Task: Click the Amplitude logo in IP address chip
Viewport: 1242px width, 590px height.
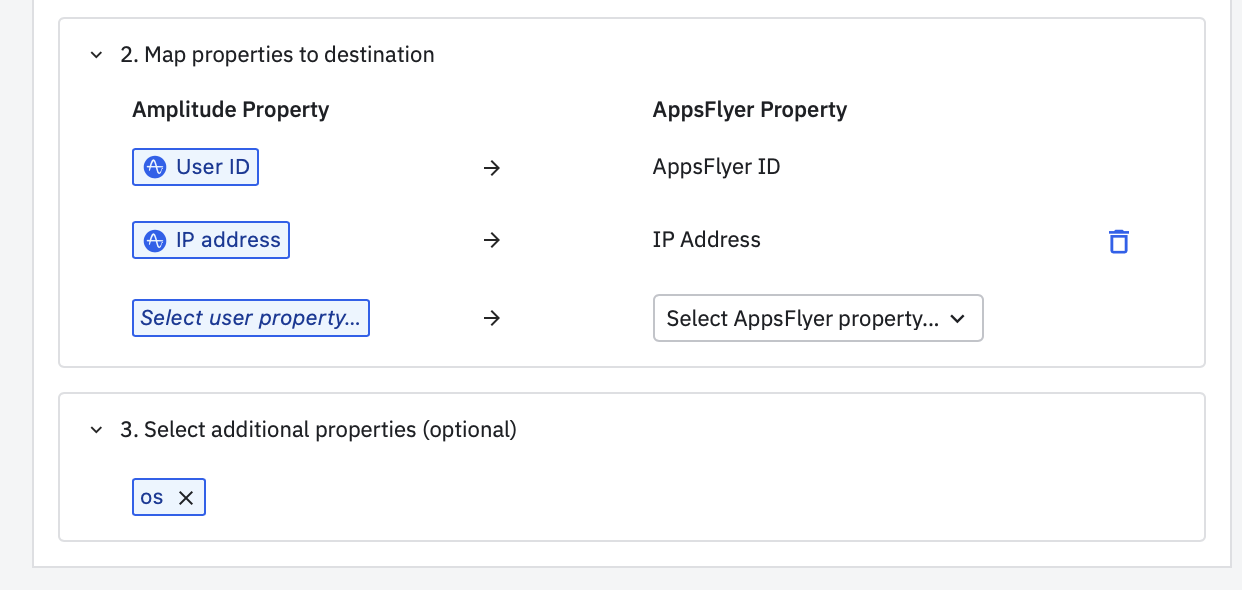Action: [155, 241]
